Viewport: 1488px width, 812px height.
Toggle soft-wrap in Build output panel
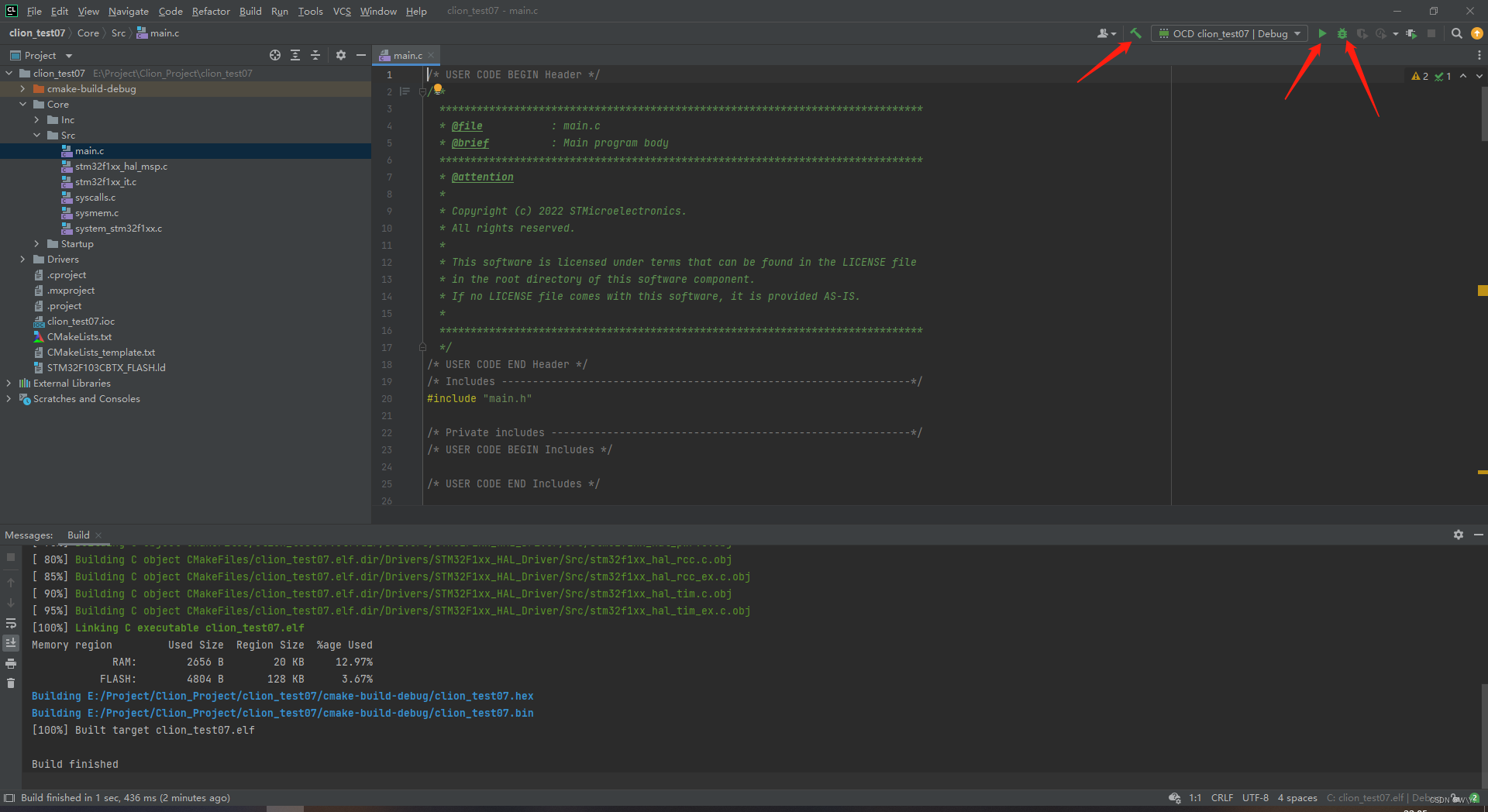[11, 623]
